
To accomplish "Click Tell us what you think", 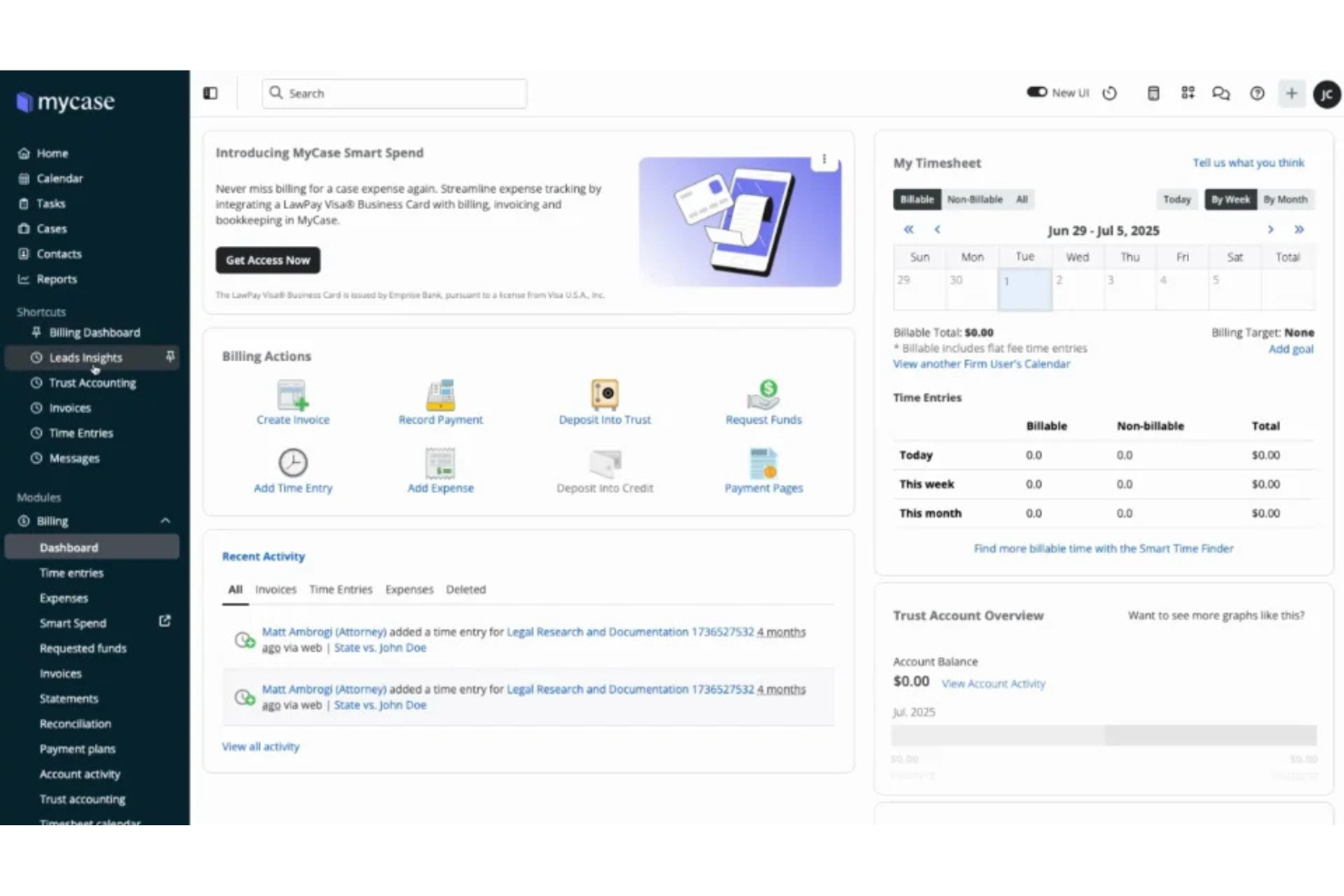I will click(x=1249, y=162).
